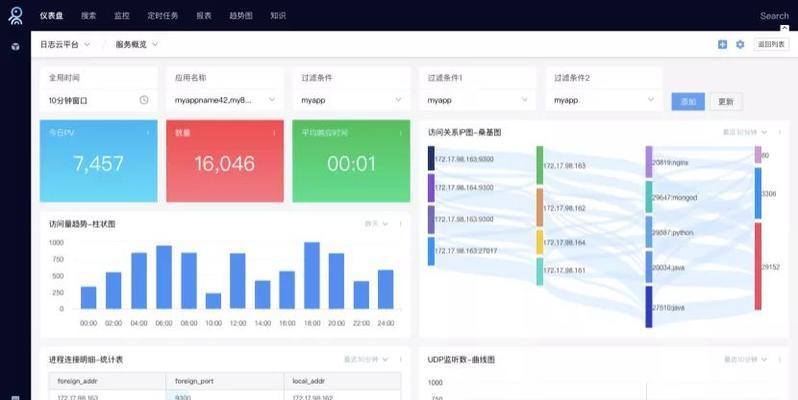Image resolution: width=798 pixels, height=400 pixels.
Task: Click the blue add-panel plus icon
Action: (722, 44)
